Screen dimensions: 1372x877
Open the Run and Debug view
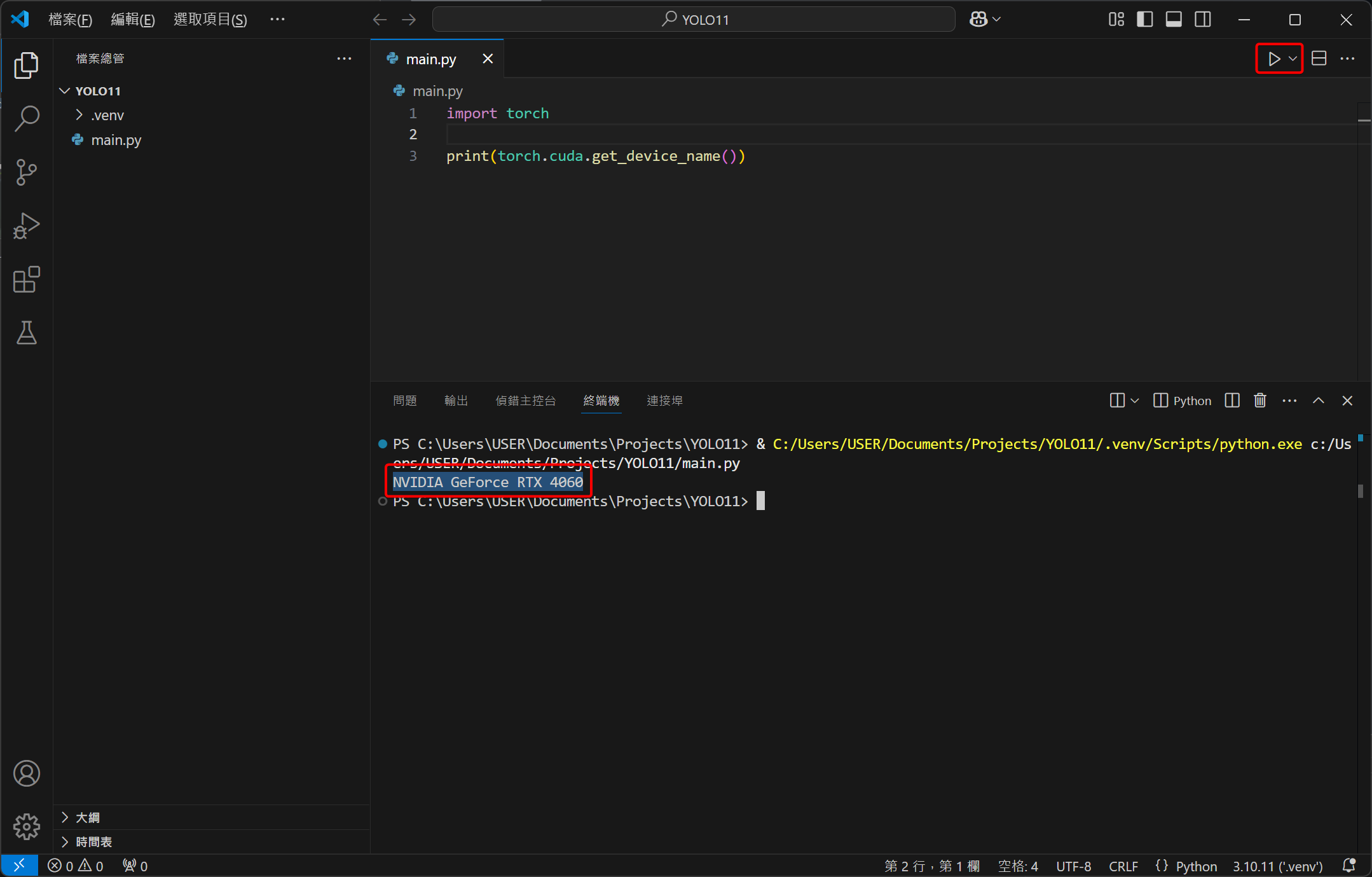click(x=26, y=226)
